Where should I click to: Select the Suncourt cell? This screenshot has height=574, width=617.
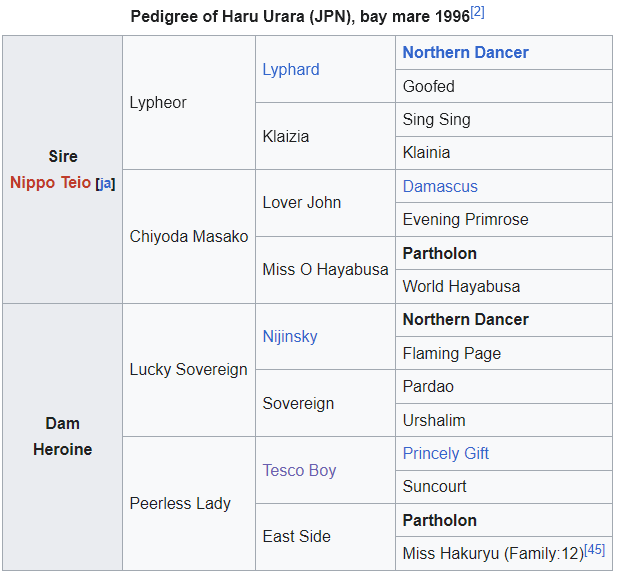[x=504, y=487]
